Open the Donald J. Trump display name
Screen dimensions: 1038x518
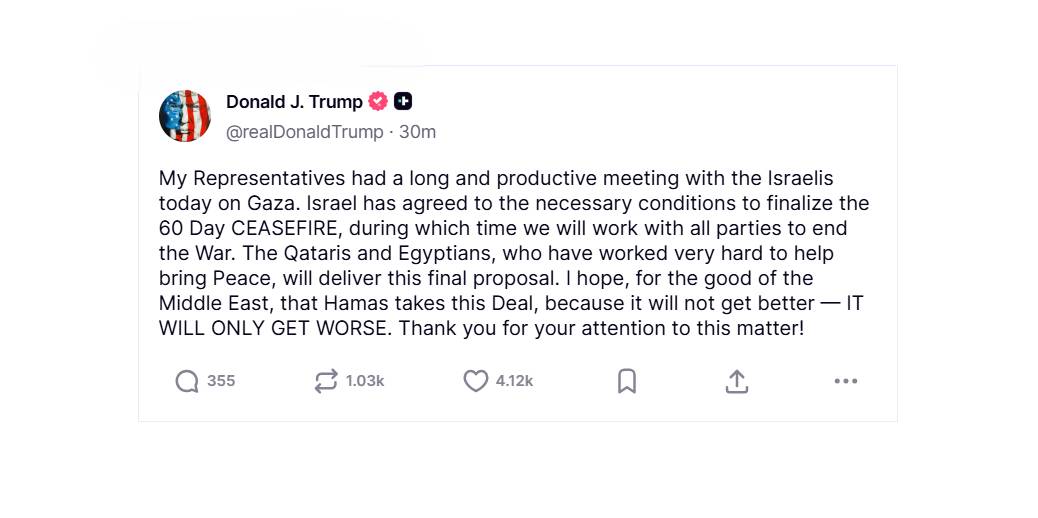coord(294,101)
